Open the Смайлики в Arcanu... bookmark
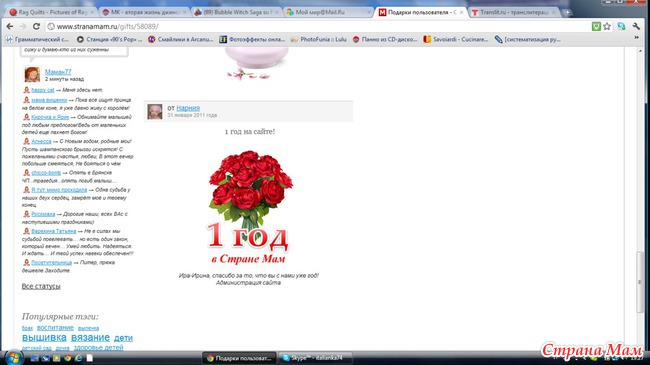Viewport: 650px width, 365px height. [x=181, y=39]
